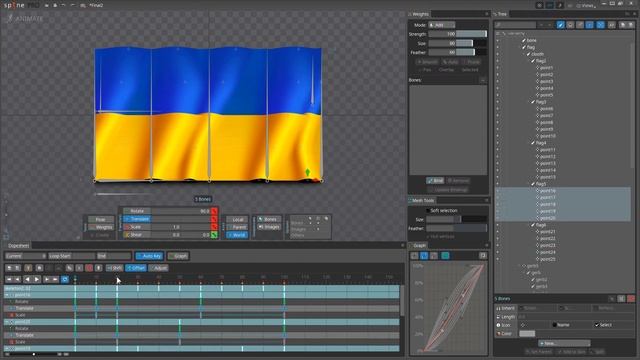Play the animation forward

(37, 279)
